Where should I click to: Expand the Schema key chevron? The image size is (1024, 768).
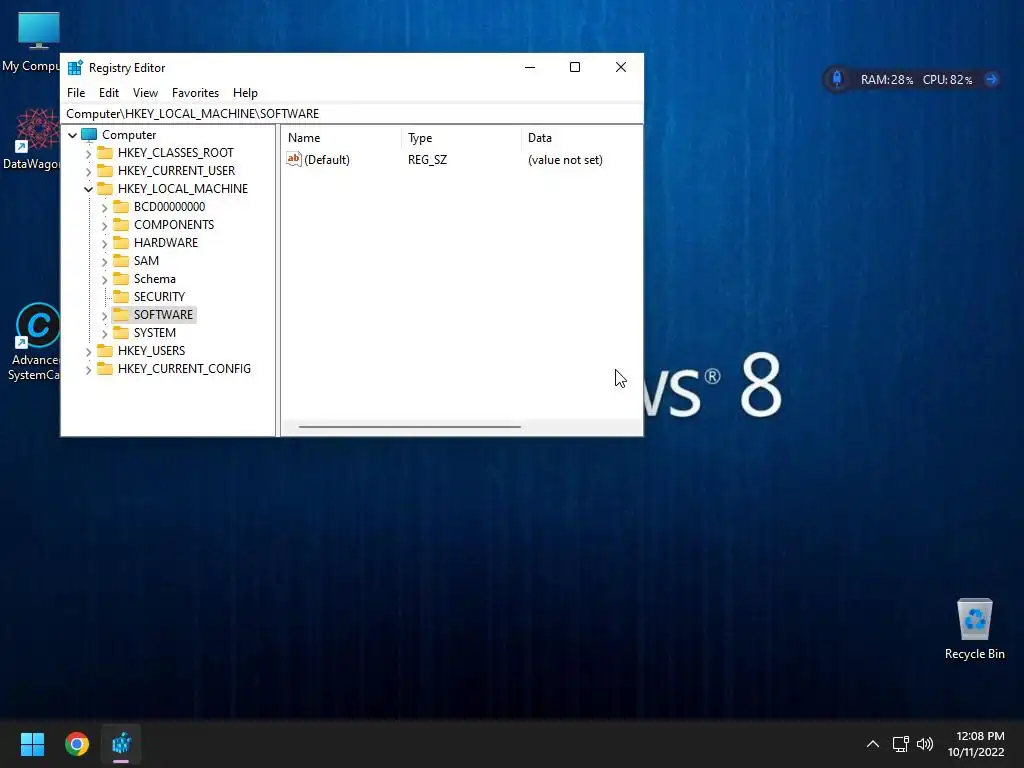pos(104,280)
